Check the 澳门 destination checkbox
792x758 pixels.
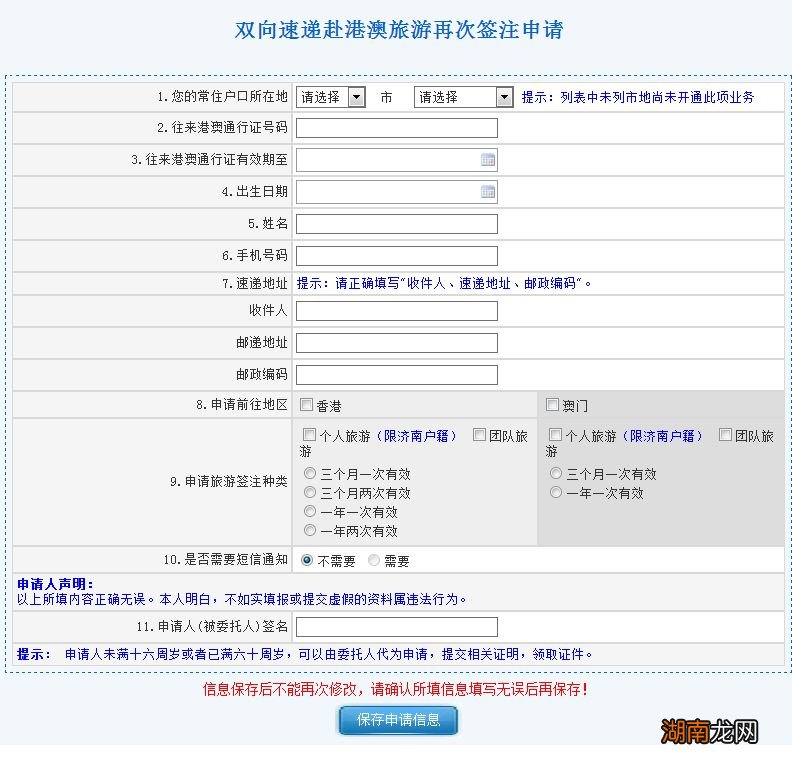553,405
